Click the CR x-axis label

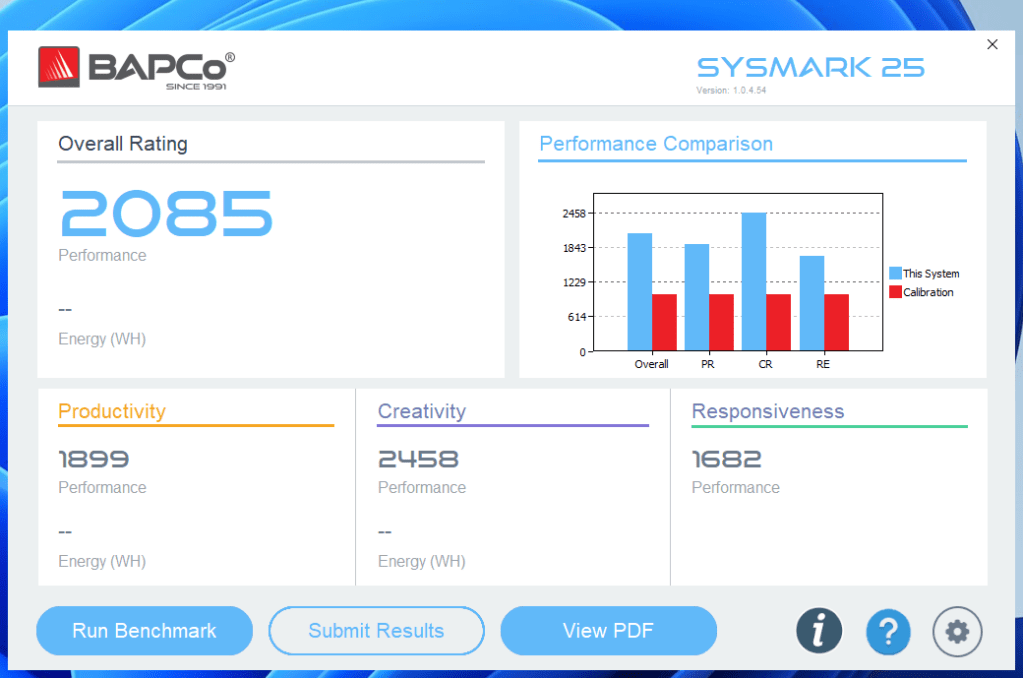pos(765,364)
